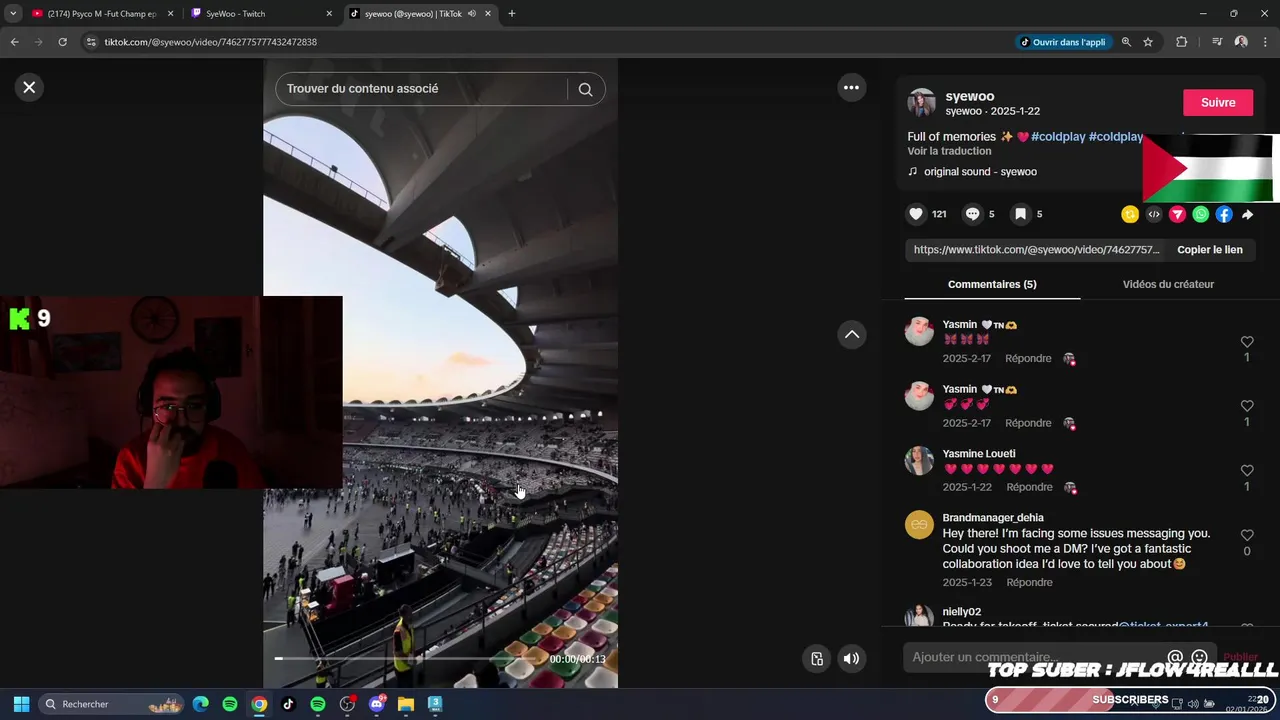
Task: Click the embed code icon
Action: (1154, 214)
